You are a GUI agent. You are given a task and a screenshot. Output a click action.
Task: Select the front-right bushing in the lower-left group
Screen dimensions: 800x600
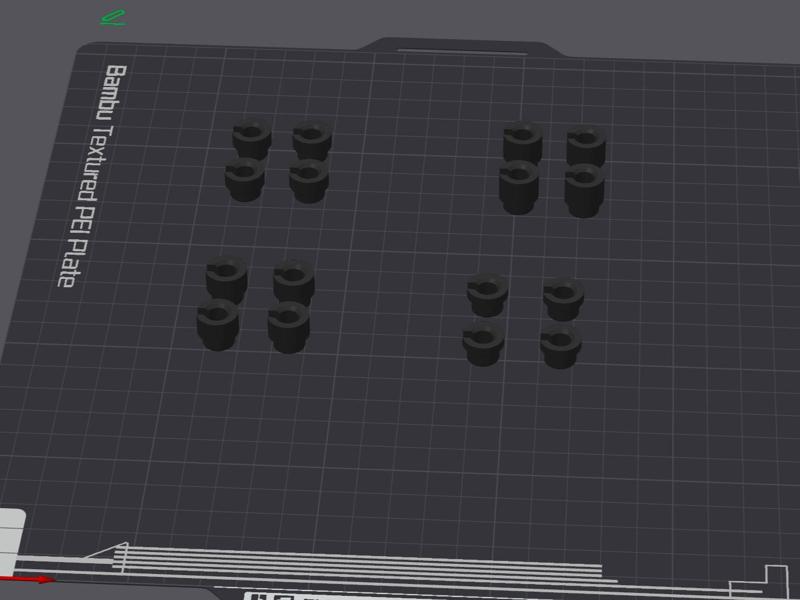pyautogui.click(x=288, y=327)
